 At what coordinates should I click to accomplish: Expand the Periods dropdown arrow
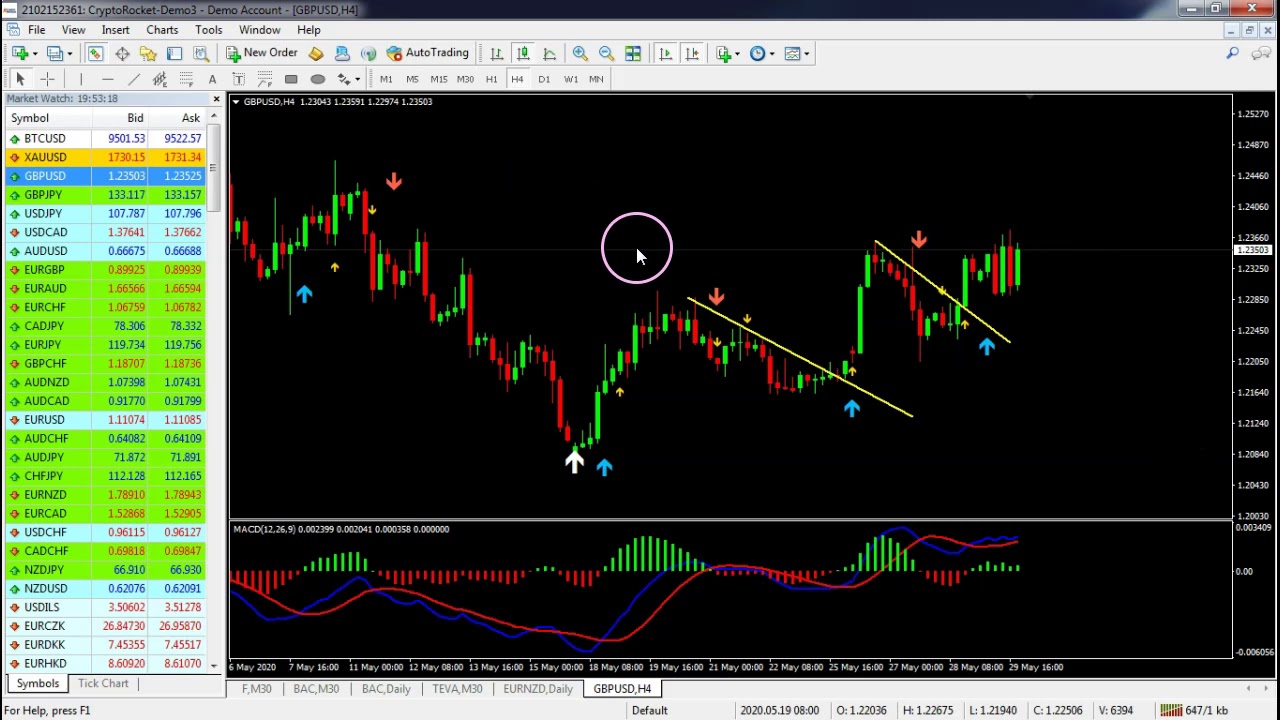pyautogui.click(x=771, y=54)
